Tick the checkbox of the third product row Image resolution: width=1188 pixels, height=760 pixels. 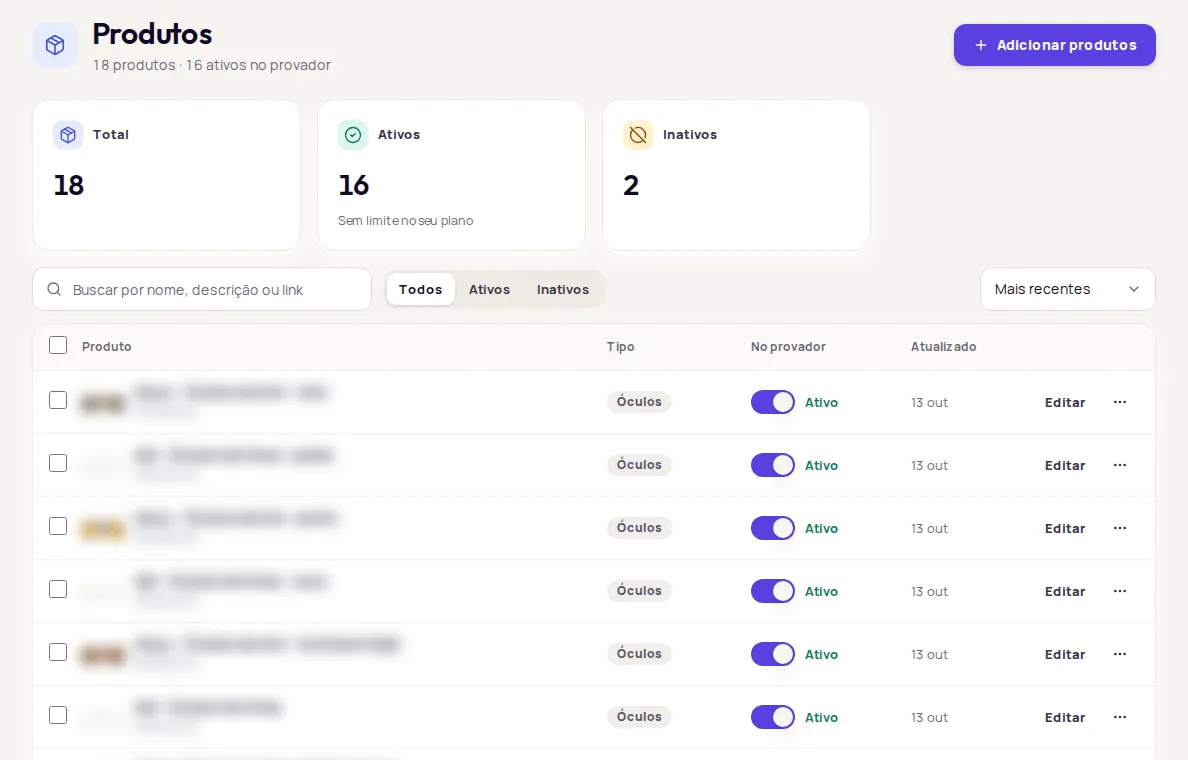coord(58,526)
